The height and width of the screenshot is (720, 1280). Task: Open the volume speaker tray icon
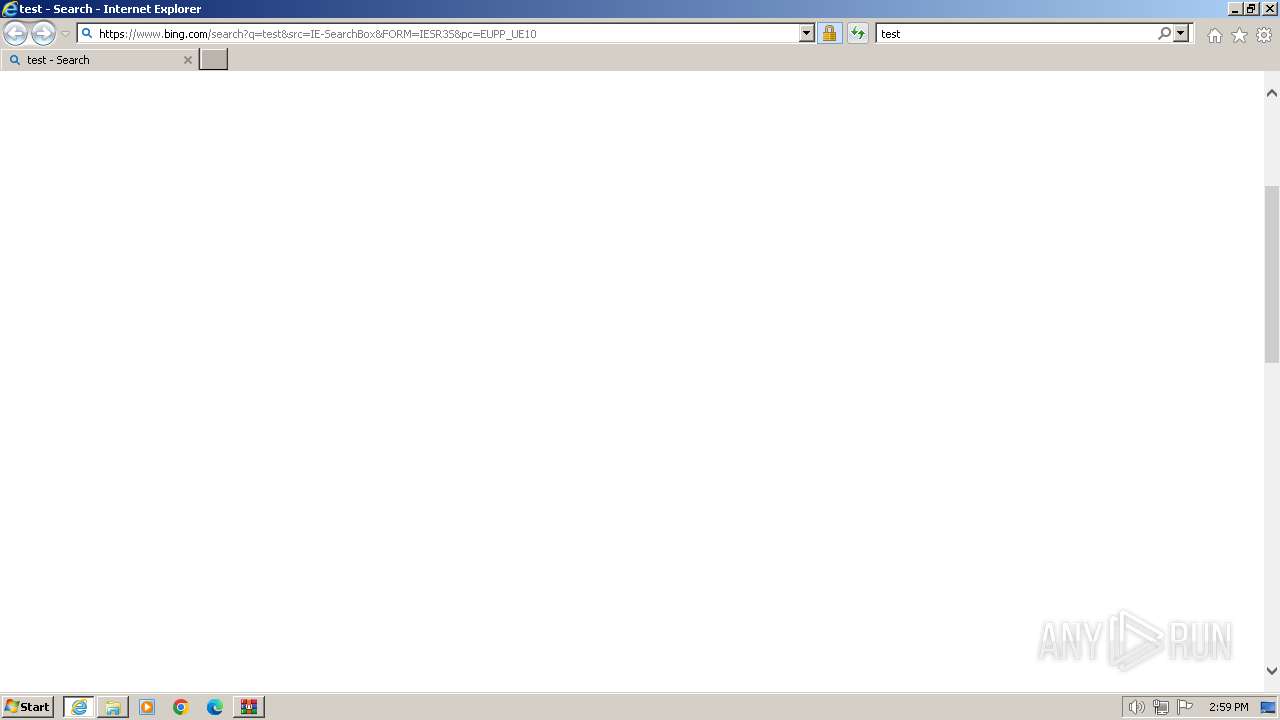coord(1136,707)
